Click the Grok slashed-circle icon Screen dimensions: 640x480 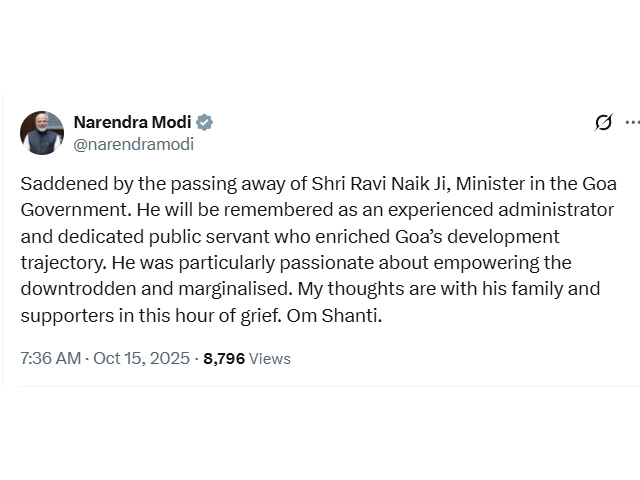pos(603,123)
